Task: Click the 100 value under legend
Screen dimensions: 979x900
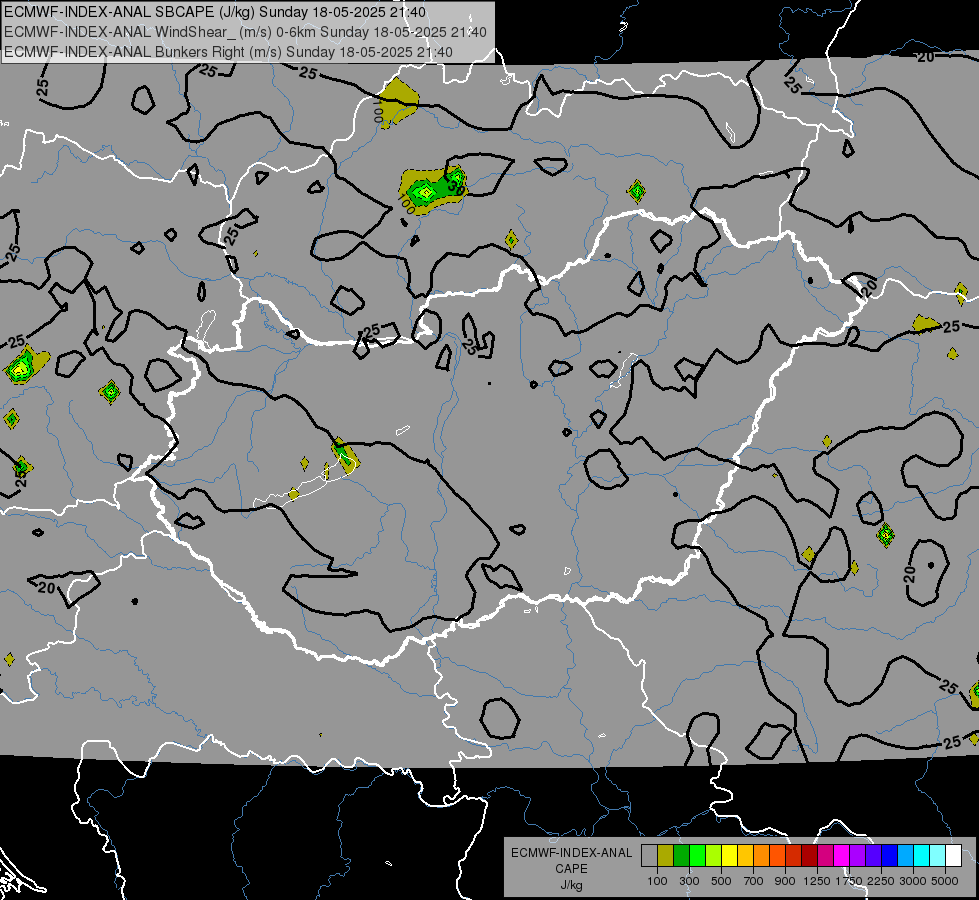Action: (x=657, y=881)
